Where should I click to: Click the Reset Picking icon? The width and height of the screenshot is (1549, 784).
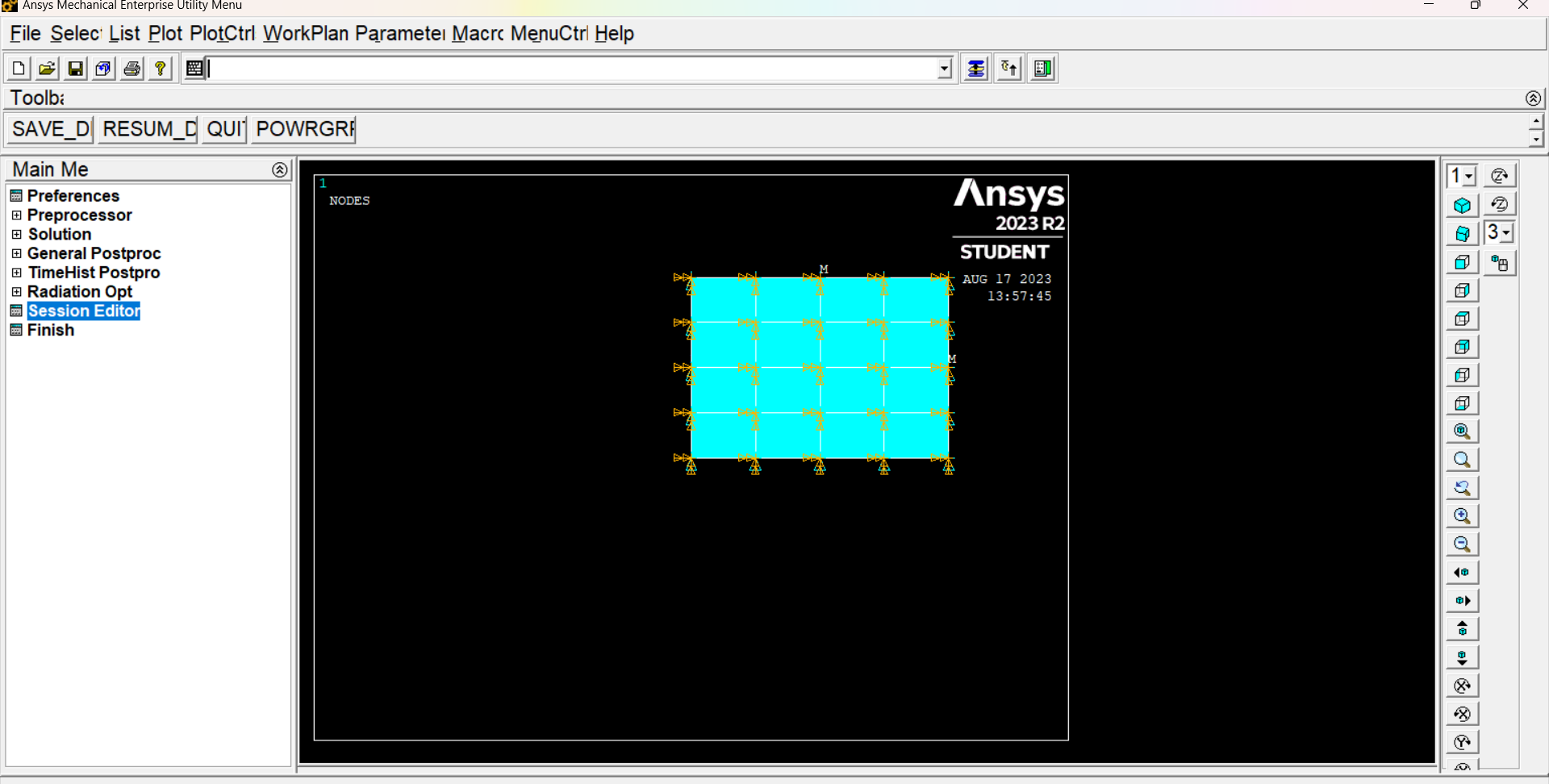pos(1009,69)
